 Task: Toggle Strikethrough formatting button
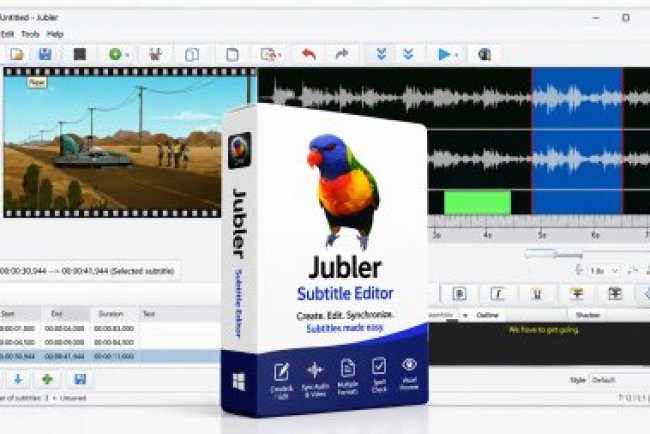(x=576, y=293)
